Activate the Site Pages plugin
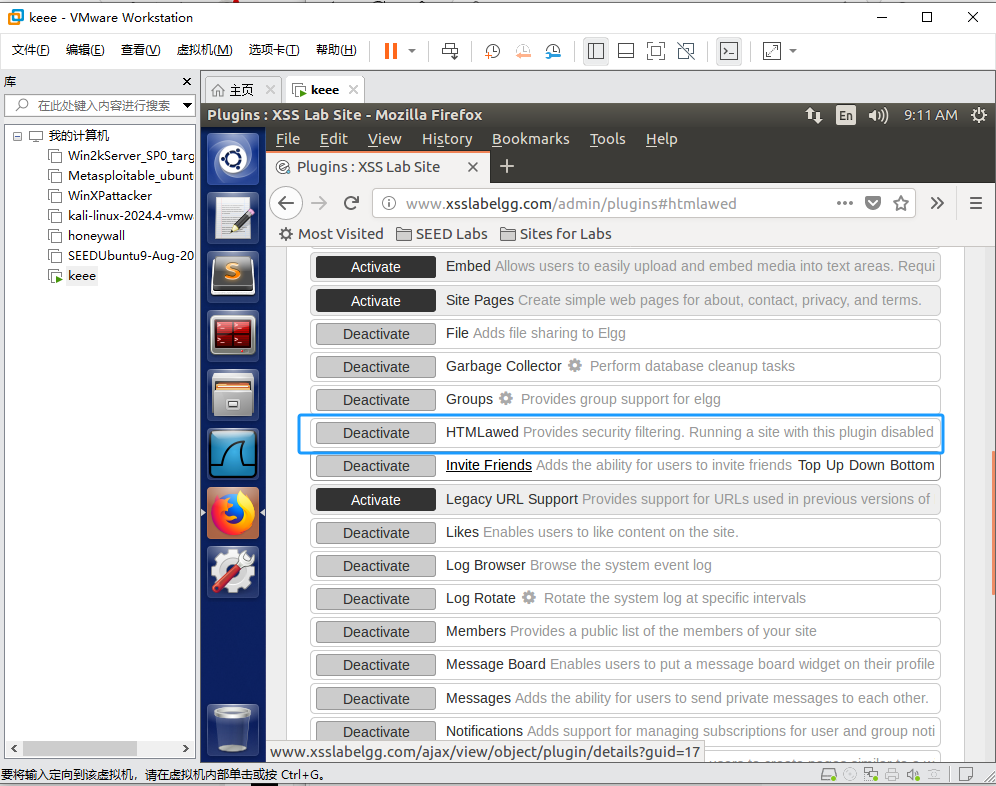 coord(376,301)
